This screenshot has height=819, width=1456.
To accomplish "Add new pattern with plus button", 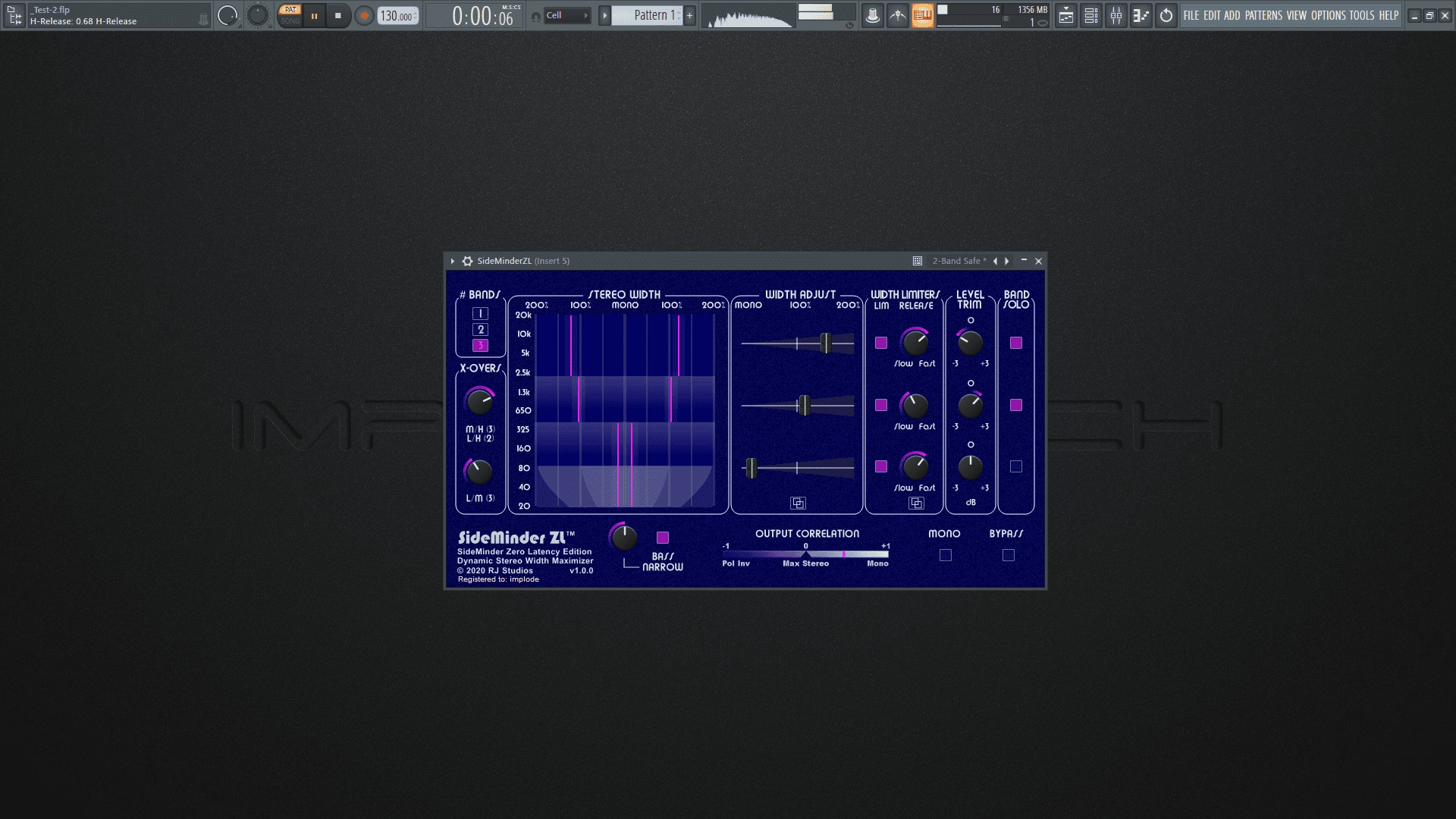I will [689, 15].
